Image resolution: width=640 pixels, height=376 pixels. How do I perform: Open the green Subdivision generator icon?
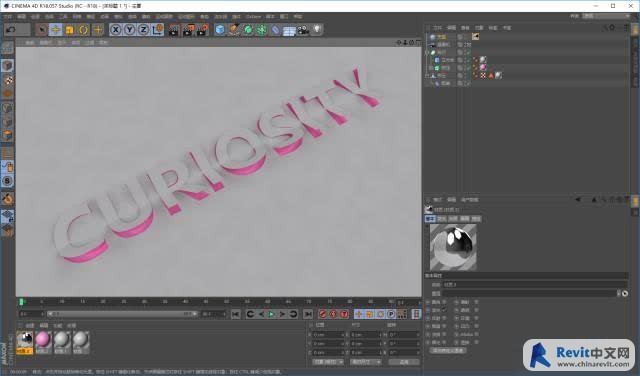(248, 30)
